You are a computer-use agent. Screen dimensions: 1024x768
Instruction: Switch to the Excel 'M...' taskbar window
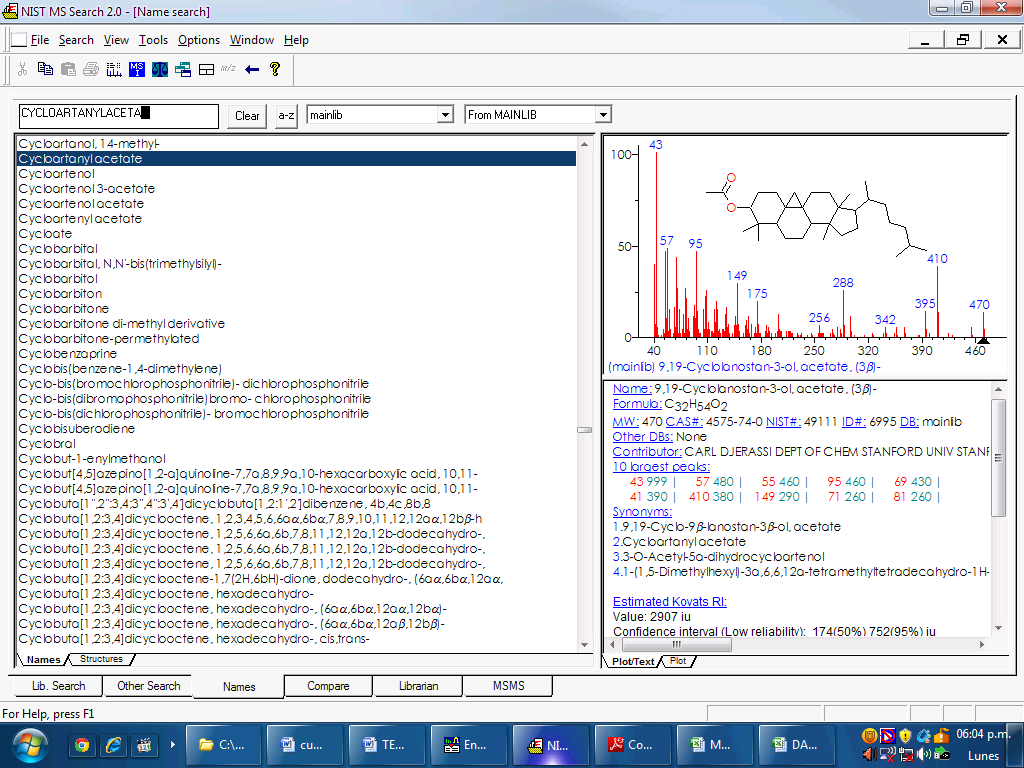click(712, 745)
